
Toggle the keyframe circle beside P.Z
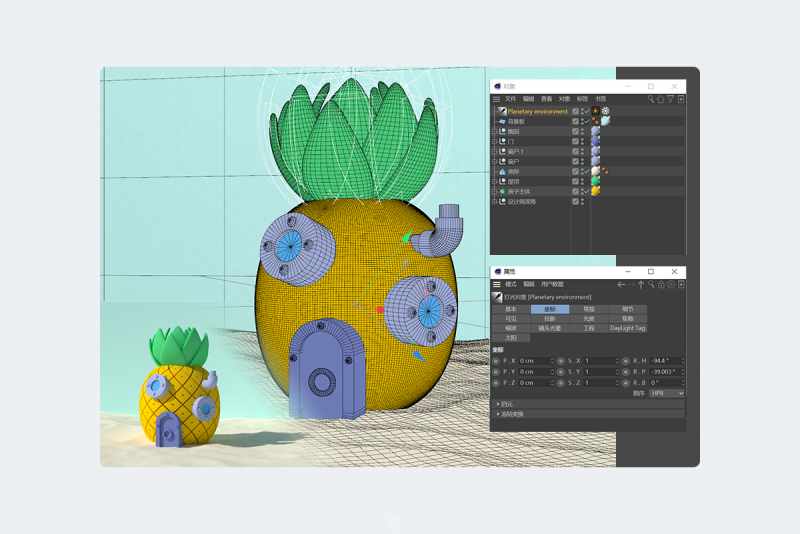tap(496, 383)
